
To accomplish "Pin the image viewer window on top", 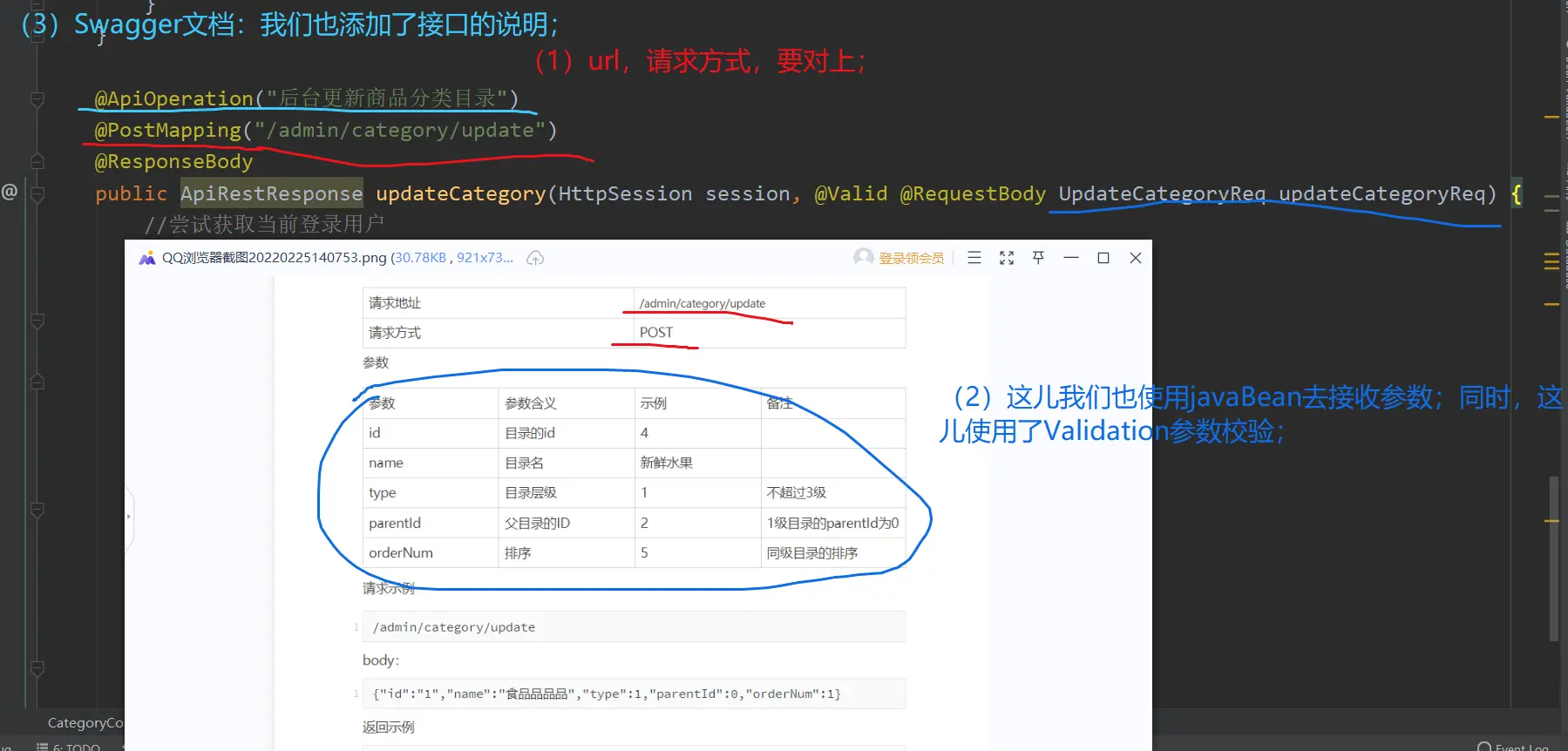I will pos(1038,258).
